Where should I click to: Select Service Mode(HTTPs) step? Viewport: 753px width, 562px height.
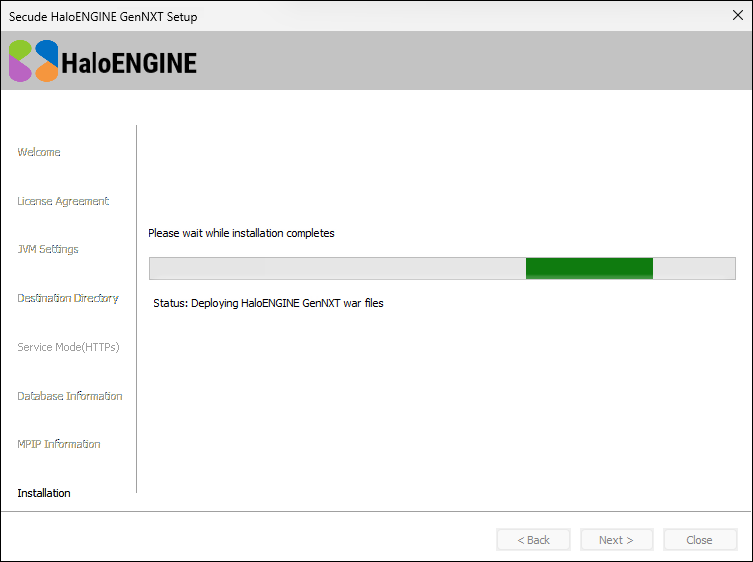68,347
